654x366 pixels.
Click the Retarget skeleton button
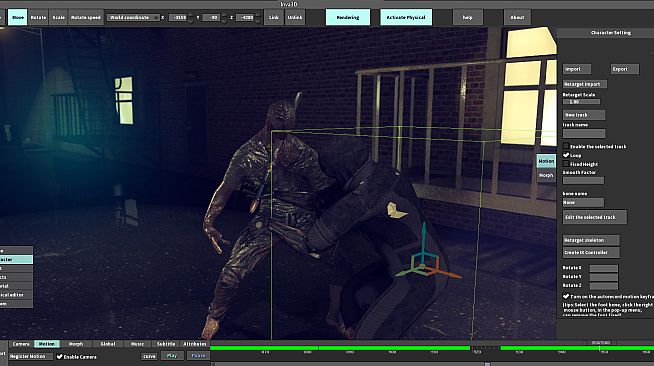coord(591,240)
